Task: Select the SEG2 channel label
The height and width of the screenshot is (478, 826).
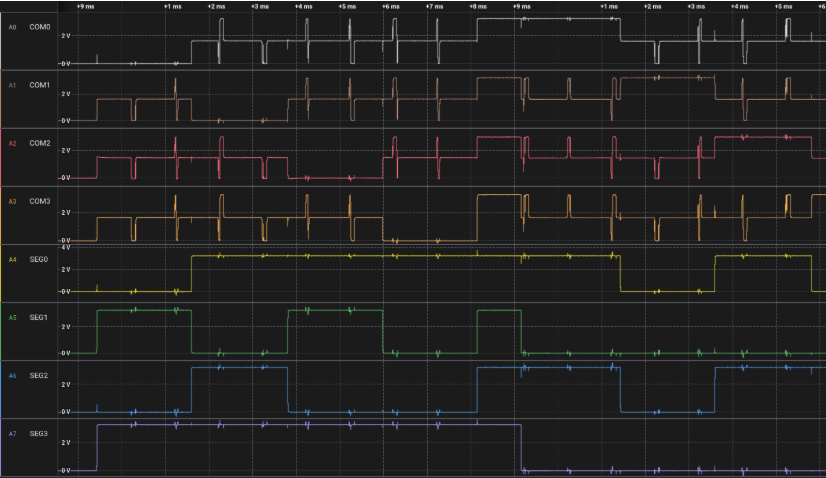Action: point(38,375)
